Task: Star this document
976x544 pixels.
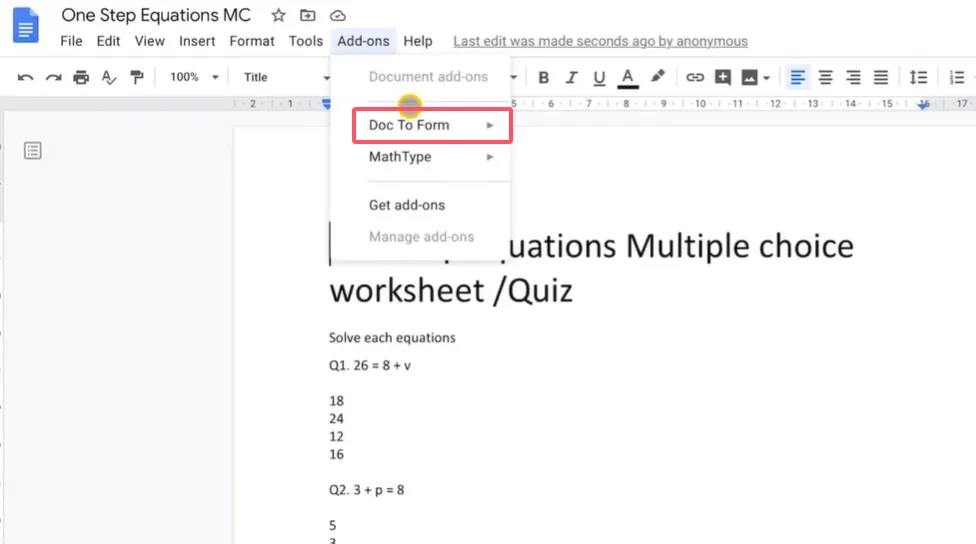Action: [x=279, y=16]
